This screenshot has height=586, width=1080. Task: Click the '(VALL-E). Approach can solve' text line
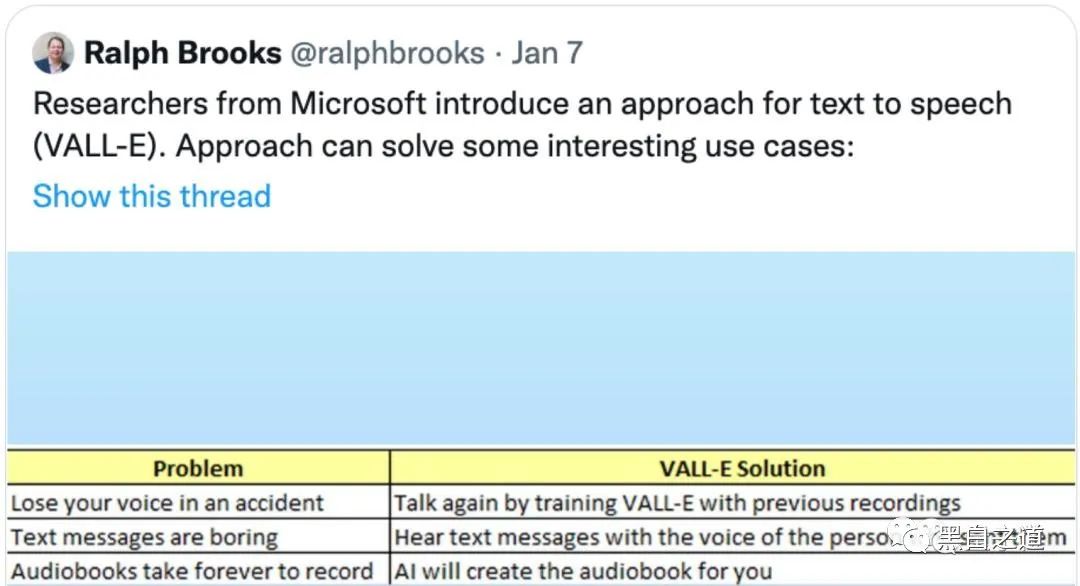click(444, 147)
